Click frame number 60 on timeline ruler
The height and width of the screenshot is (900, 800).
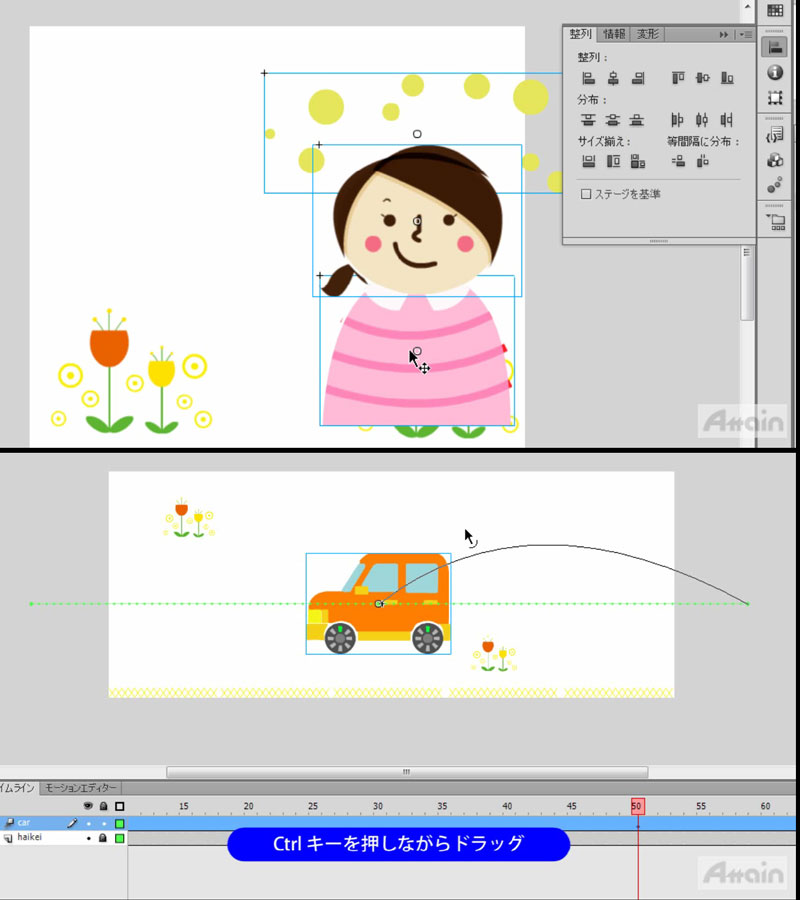coord(765,806)
